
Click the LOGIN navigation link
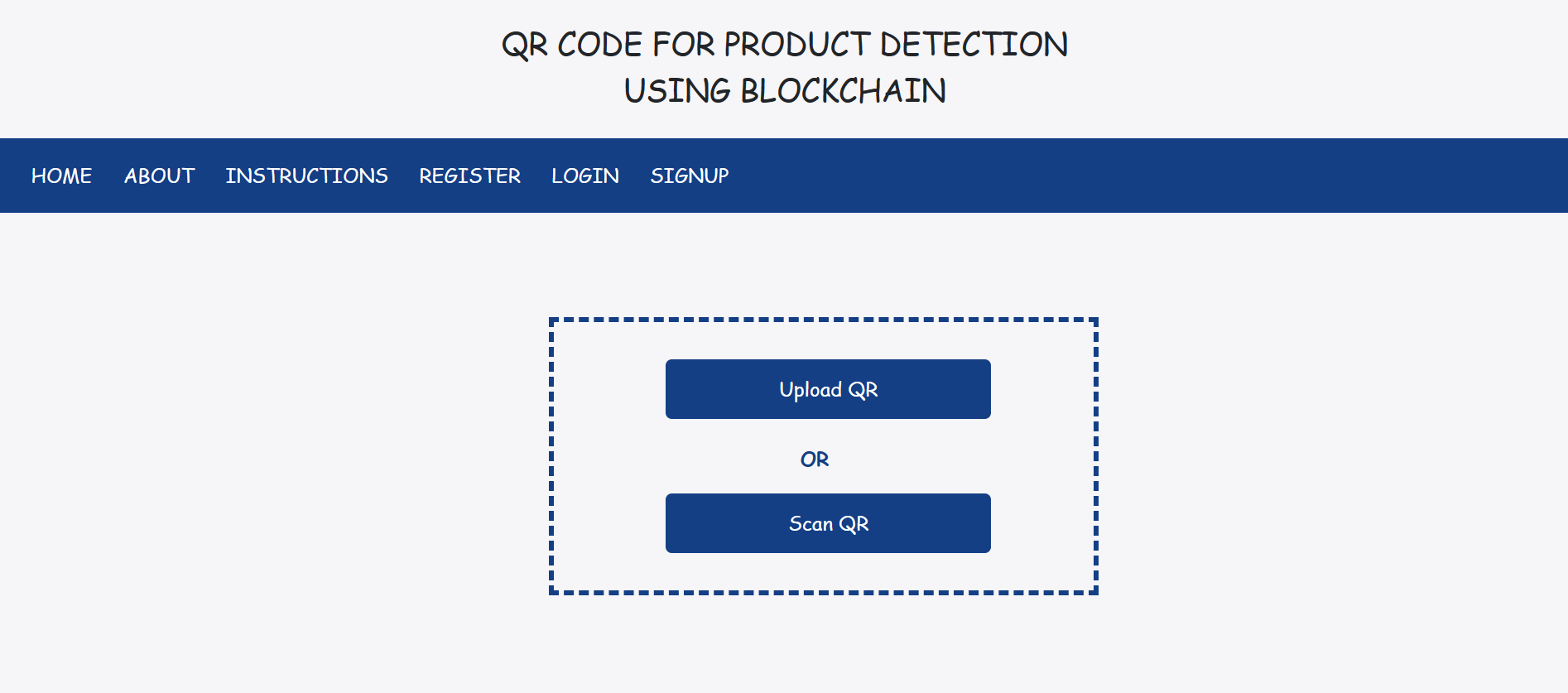pos(585,176)
